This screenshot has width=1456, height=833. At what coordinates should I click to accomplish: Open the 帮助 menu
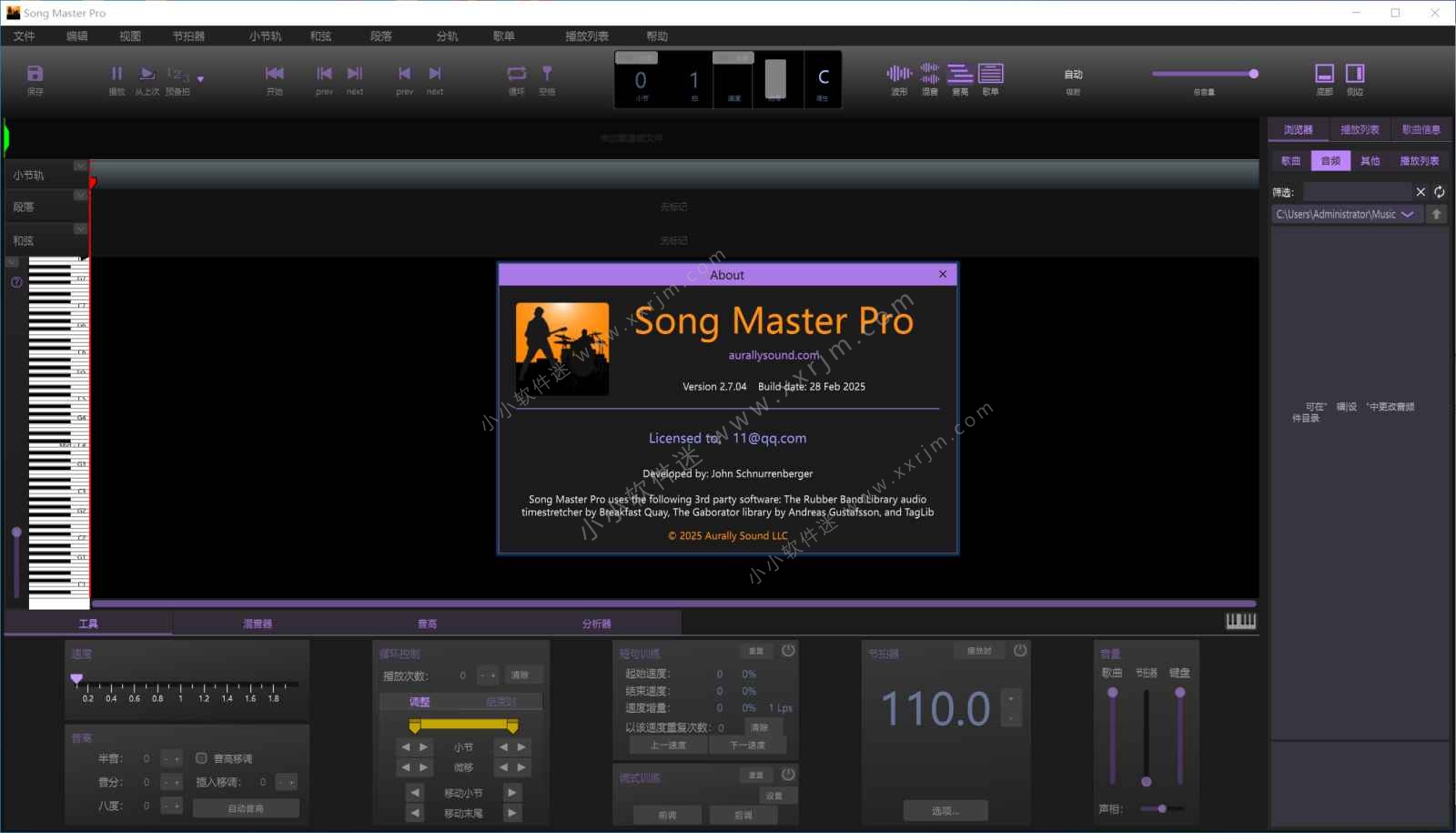pyautogui.click(x=657, y=36)
